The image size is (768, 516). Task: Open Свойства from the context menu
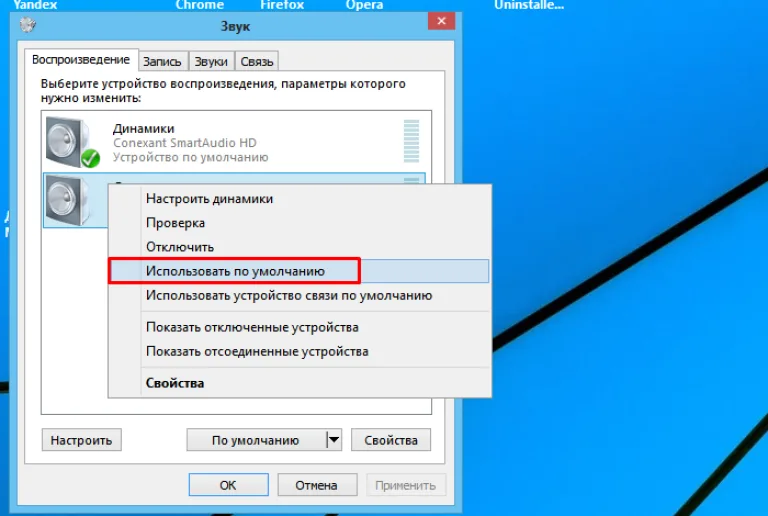tap(299, 383)
